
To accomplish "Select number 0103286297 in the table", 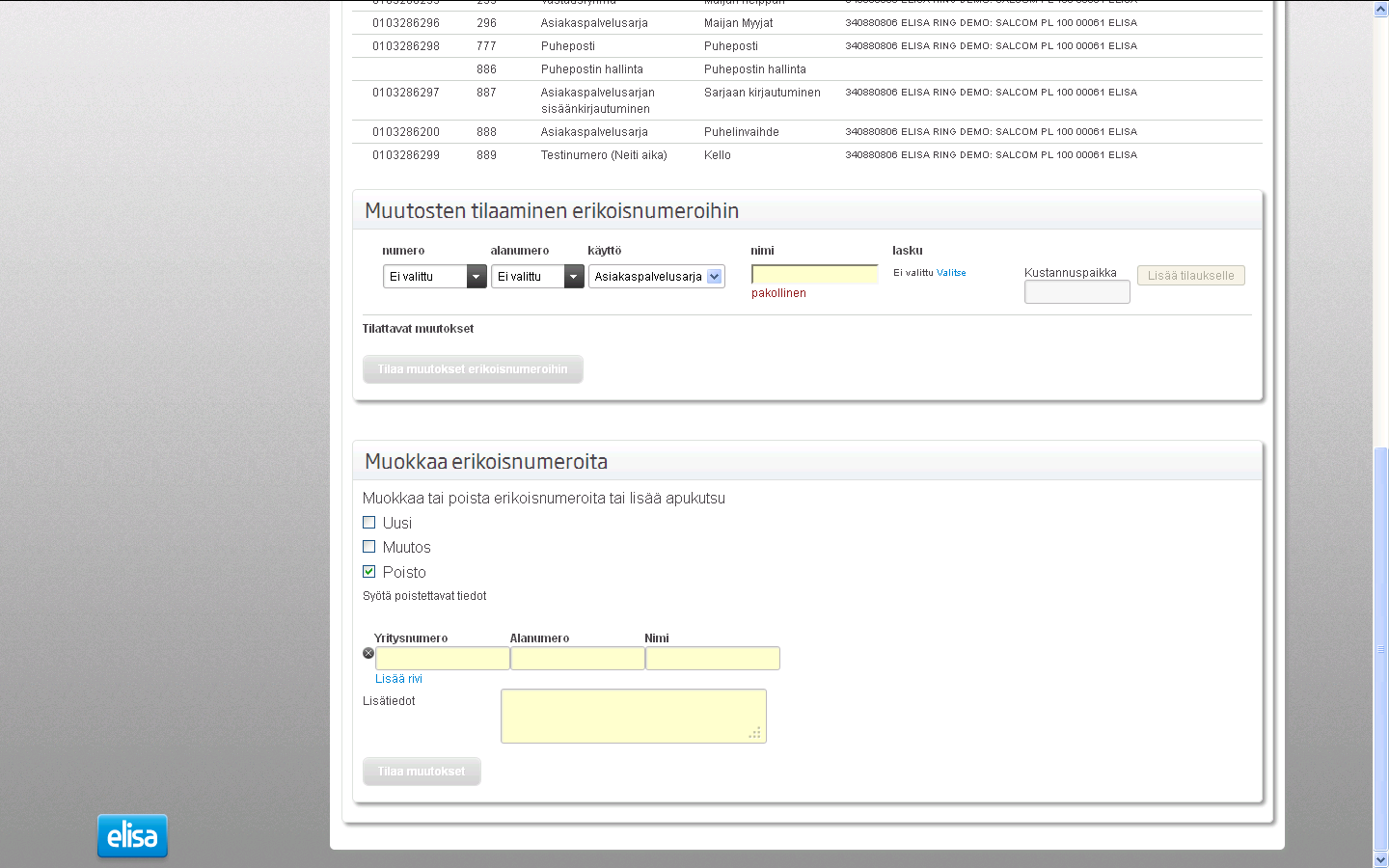I will 405,93.
